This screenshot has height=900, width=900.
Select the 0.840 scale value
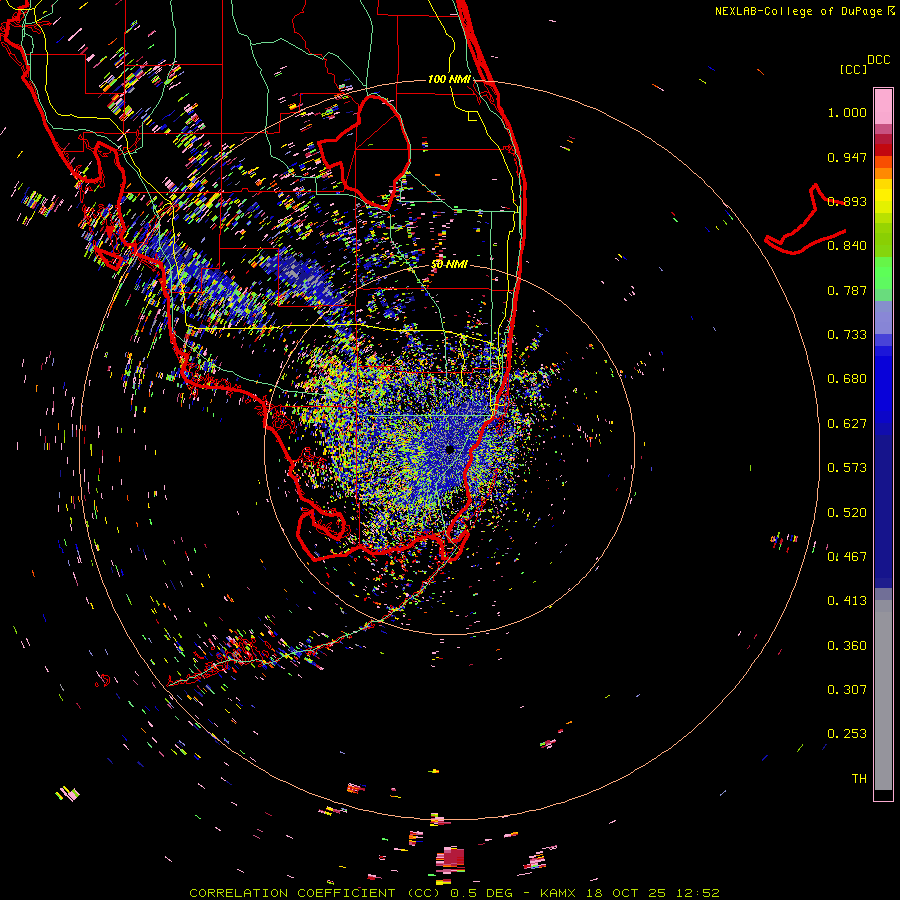pyautogui.click(x=847, y=246)
